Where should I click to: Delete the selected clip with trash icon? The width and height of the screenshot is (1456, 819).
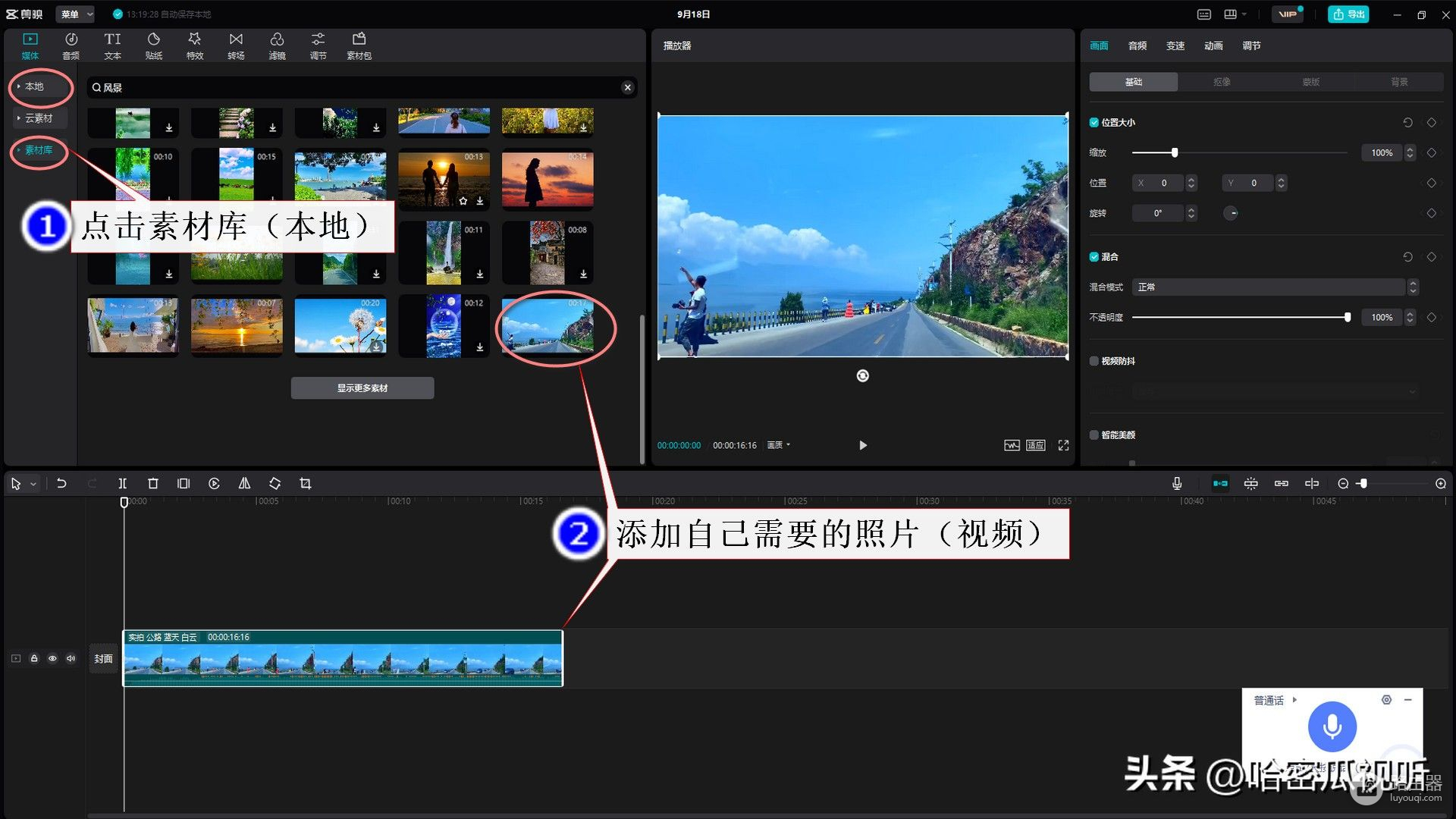pyautogui.click(x=152, y=484)
